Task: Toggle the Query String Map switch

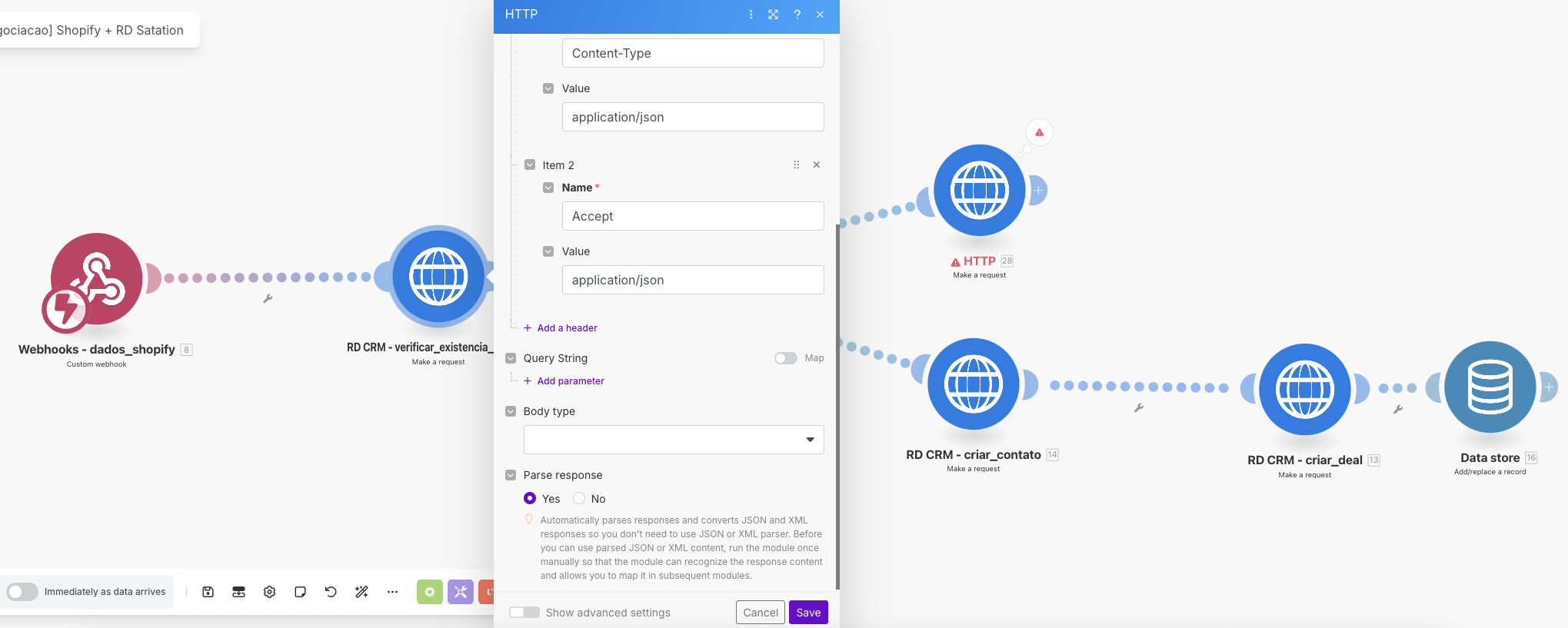Action: coord(786,358)
